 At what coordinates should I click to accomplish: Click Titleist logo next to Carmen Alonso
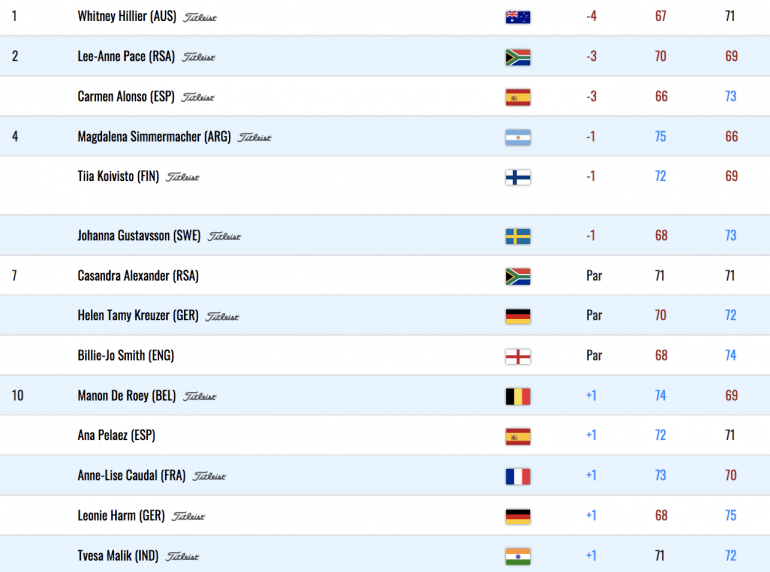point(198,98)
